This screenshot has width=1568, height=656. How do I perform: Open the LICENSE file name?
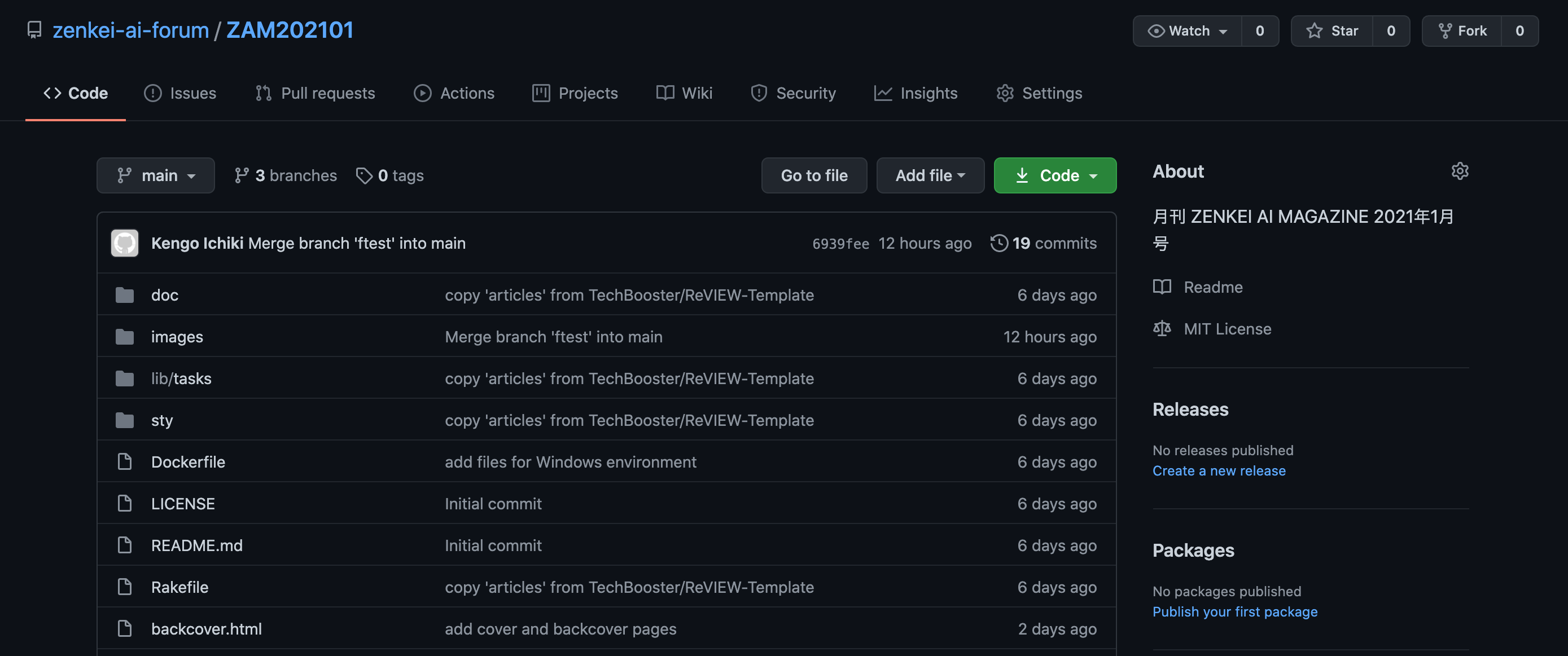[183, 503]
